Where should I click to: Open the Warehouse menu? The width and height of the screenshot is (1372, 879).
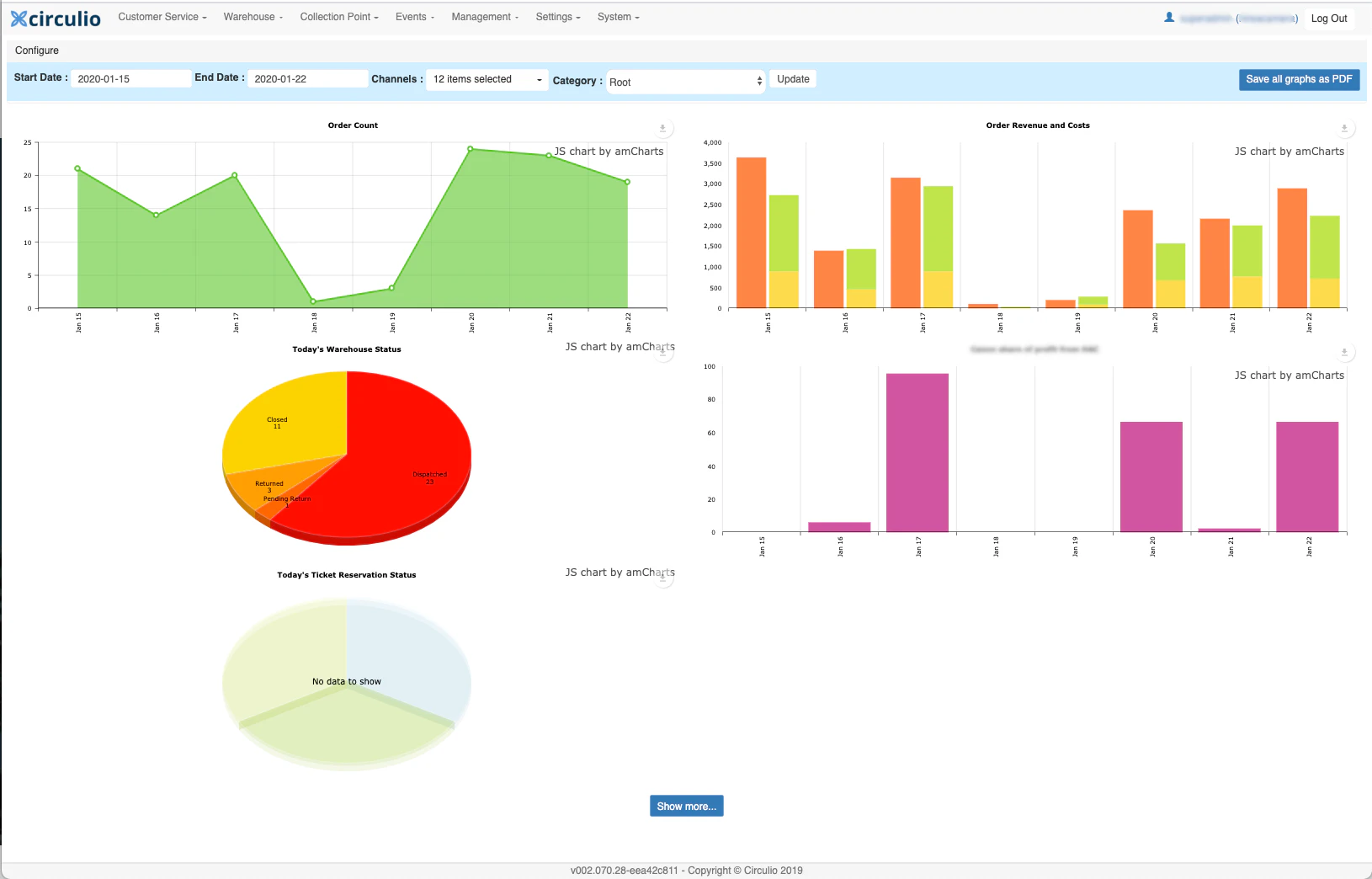[x=253, y=16]
